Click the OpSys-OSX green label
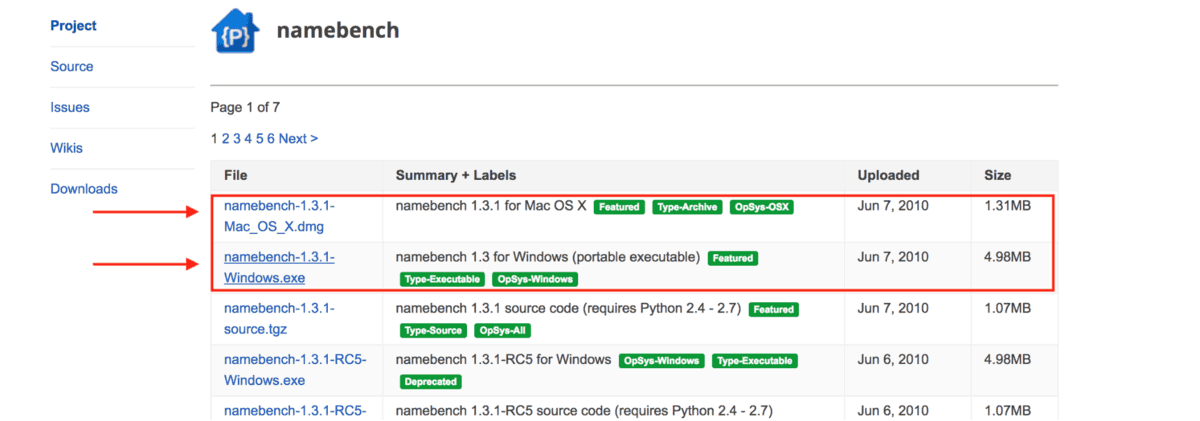 (x=761, y=207)
